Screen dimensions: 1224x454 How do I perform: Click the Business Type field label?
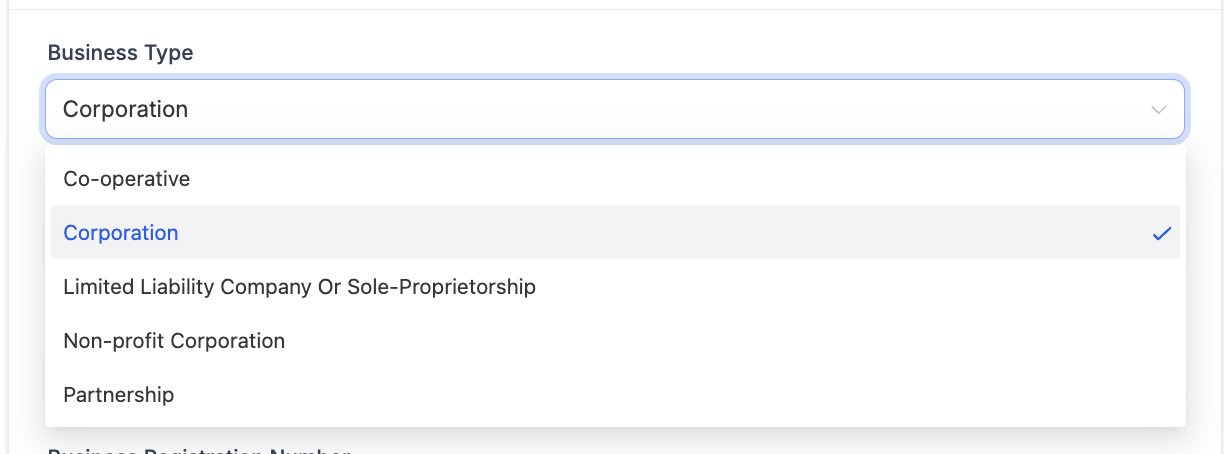(121, 53)
